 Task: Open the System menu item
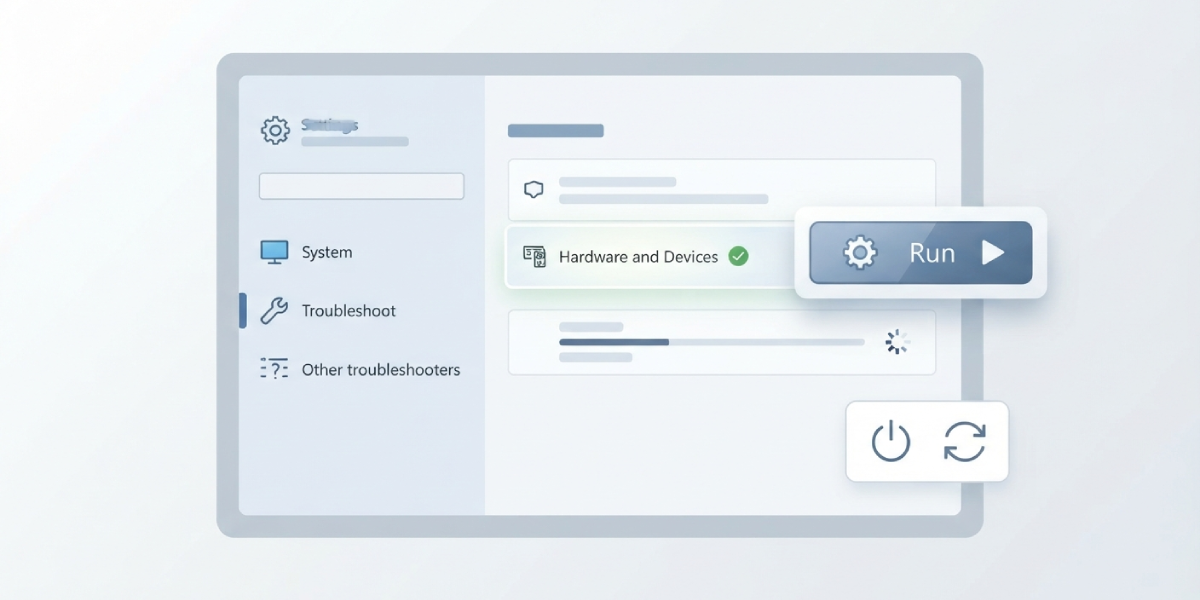tap(327, 252)
